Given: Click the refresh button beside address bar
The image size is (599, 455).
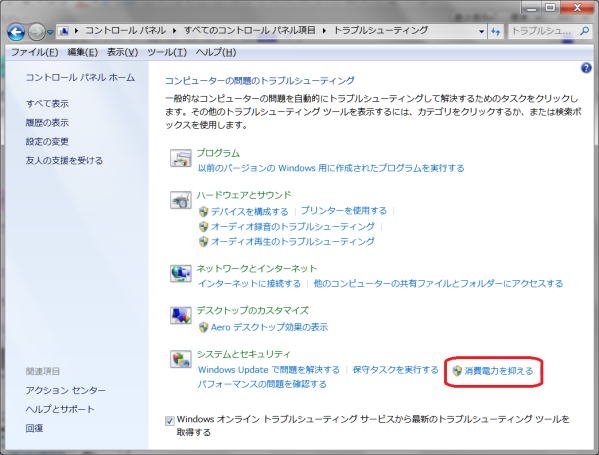Looking at the screenshot, I should 495,31.
